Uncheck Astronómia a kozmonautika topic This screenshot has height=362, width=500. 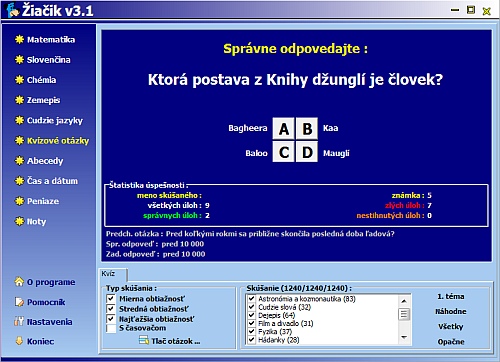[252, 299]
